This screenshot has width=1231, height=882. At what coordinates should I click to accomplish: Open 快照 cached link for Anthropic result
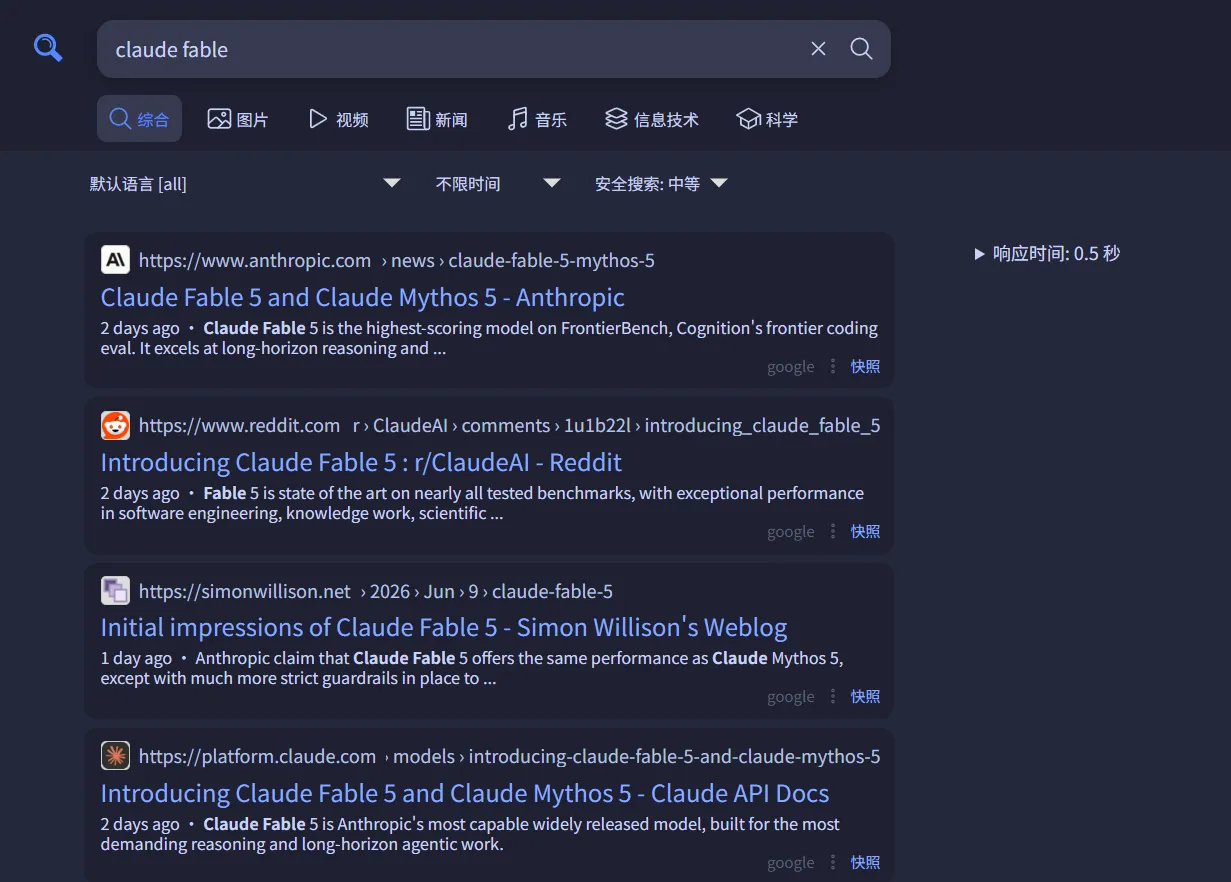coord(865,366)
